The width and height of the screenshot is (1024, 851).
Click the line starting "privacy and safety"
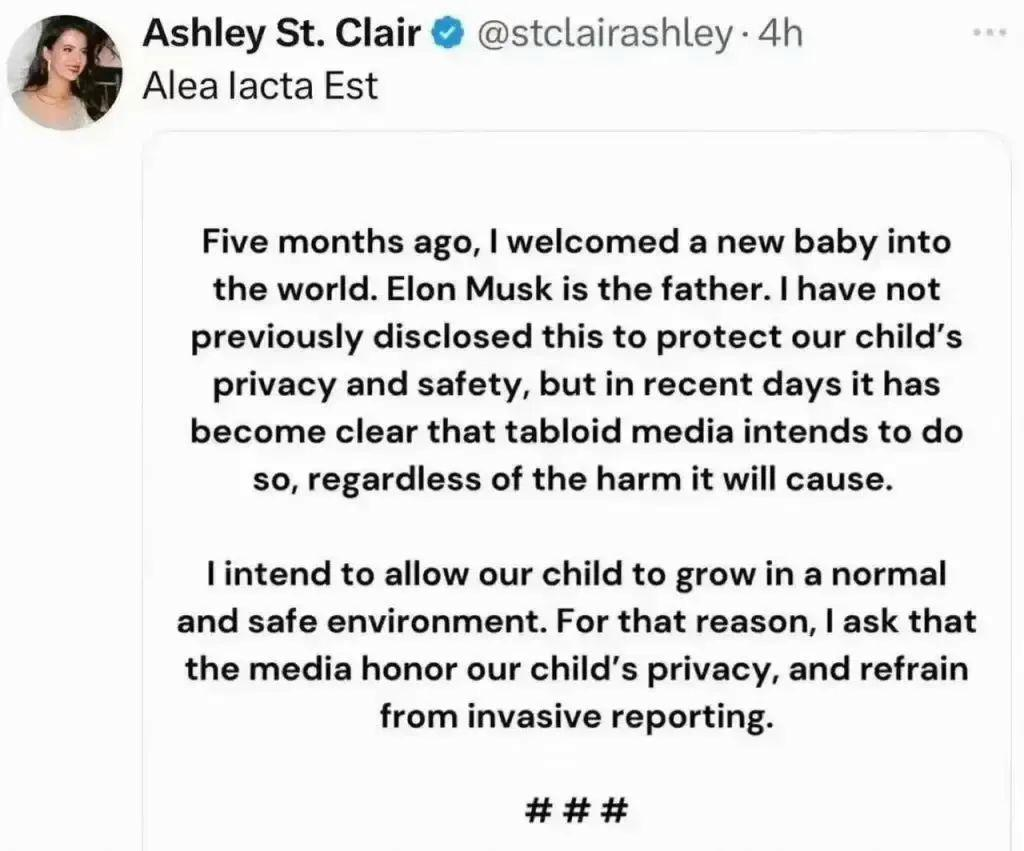point(575,386)
